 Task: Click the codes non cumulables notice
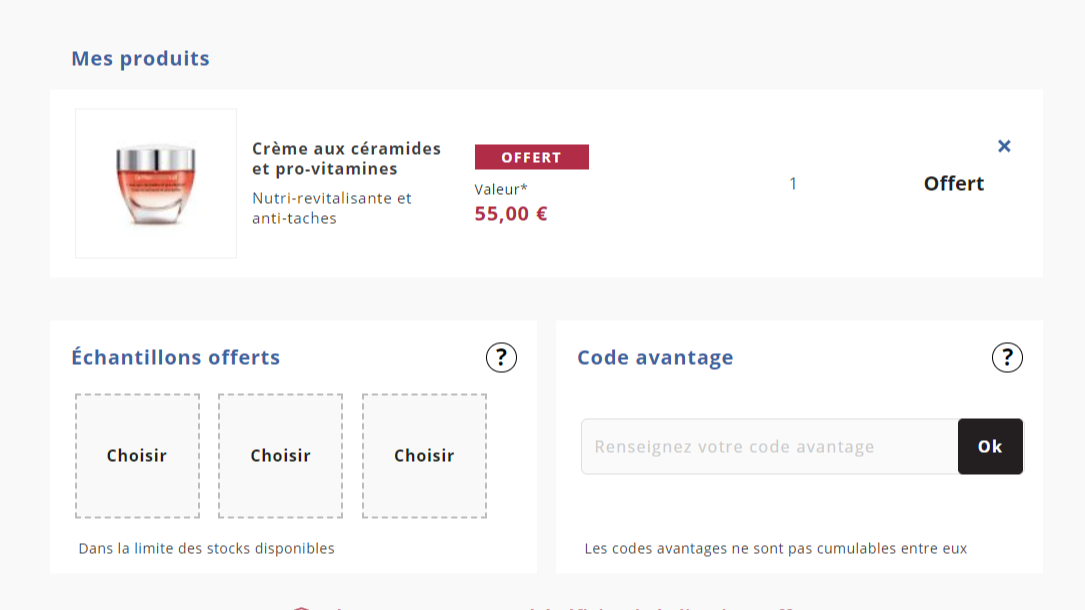[775, 549]
